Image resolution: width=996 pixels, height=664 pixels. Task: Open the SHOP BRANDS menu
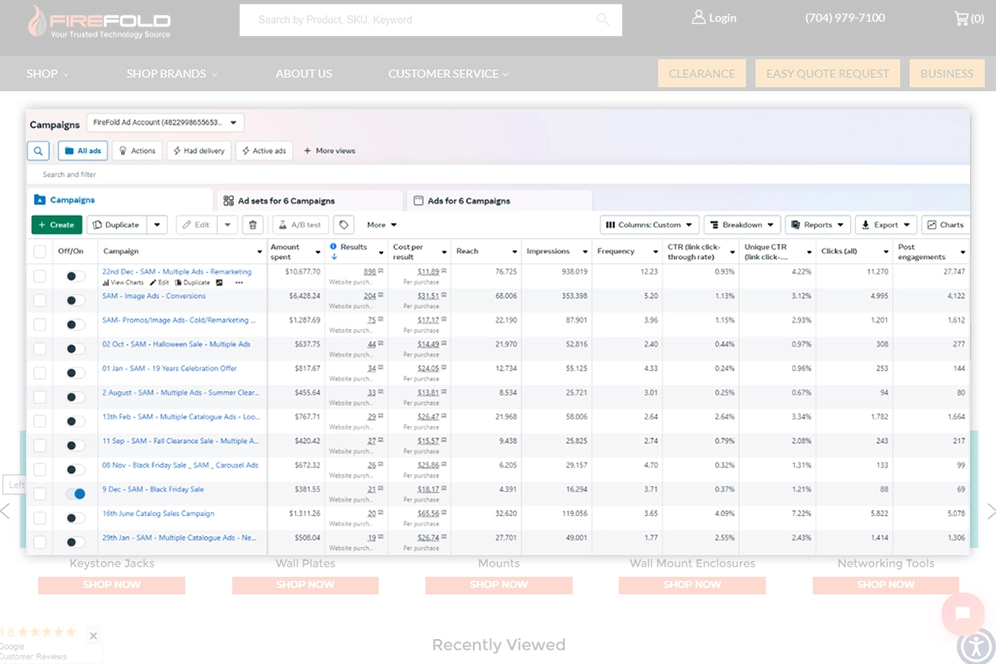(x=172, y=74)
